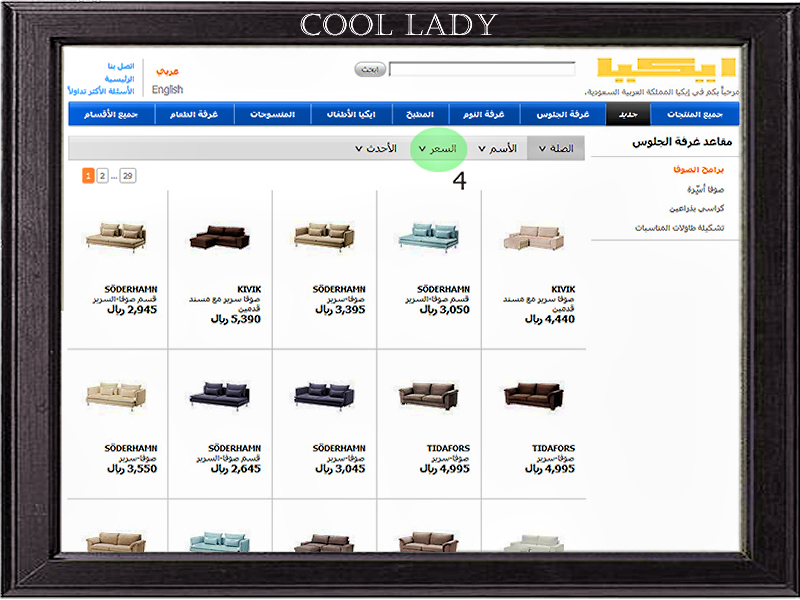
Task: Switch language to English
Action: click(x=167, y=90)
